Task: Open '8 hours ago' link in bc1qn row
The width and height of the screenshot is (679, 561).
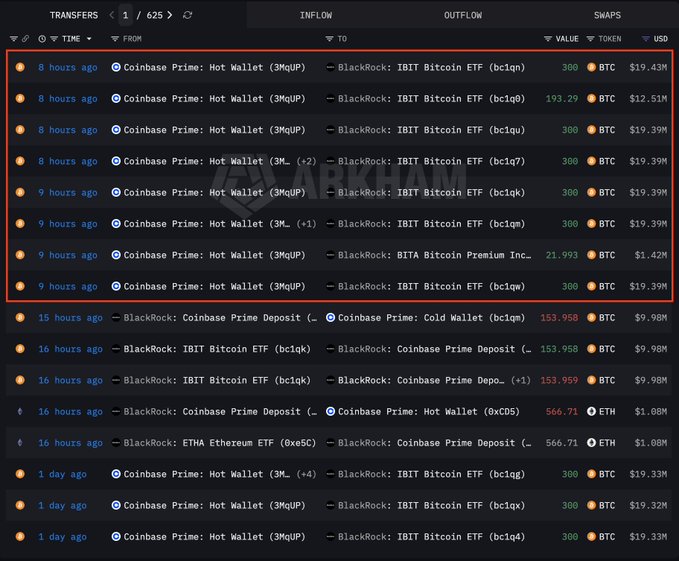Action: click(68, 68)
